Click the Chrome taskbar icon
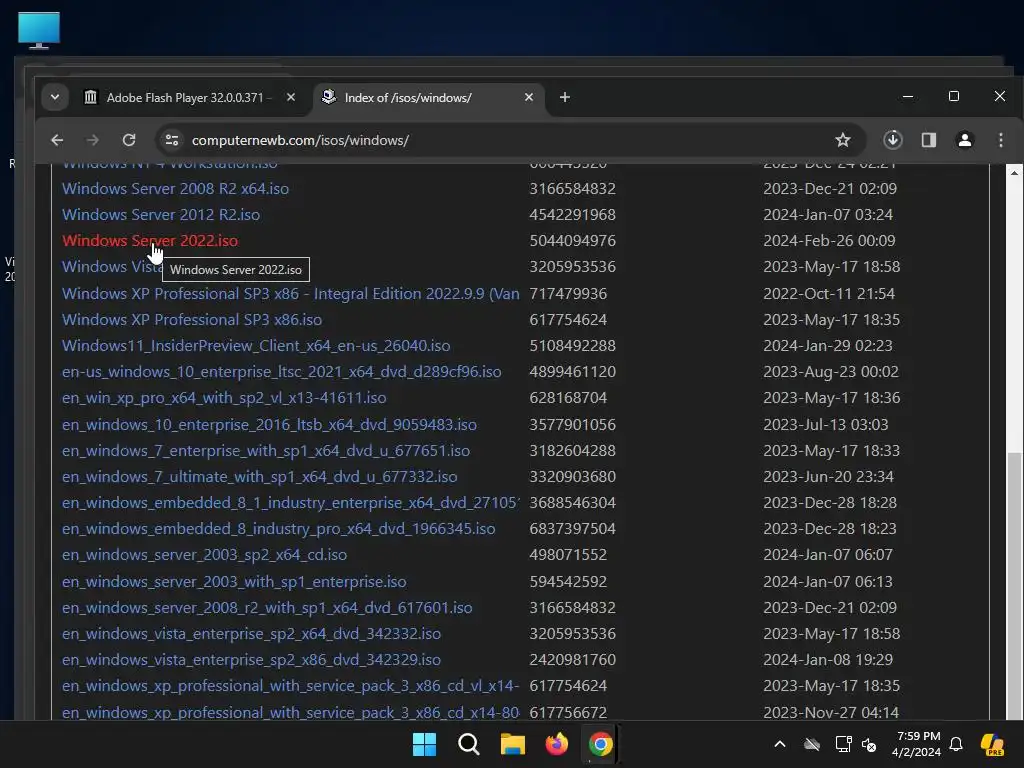Image resolution: width=1024 pixels, height=768 pixels. [600, 744]
